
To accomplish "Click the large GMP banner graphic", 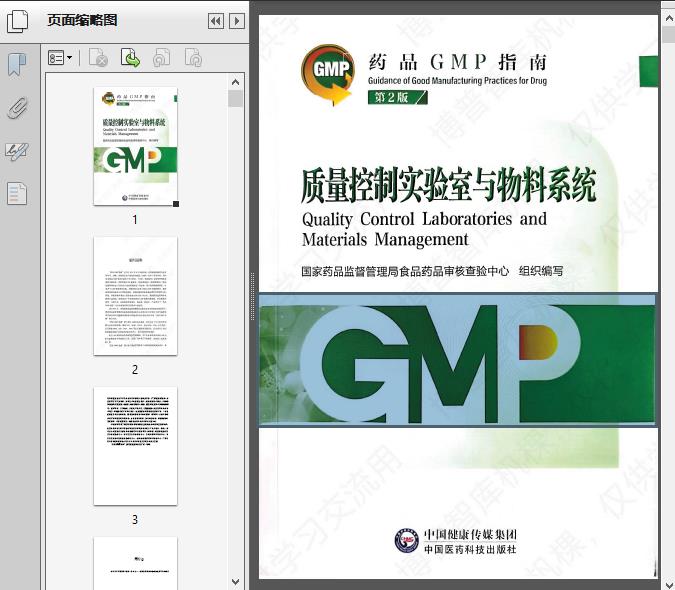I will [457, 360].
